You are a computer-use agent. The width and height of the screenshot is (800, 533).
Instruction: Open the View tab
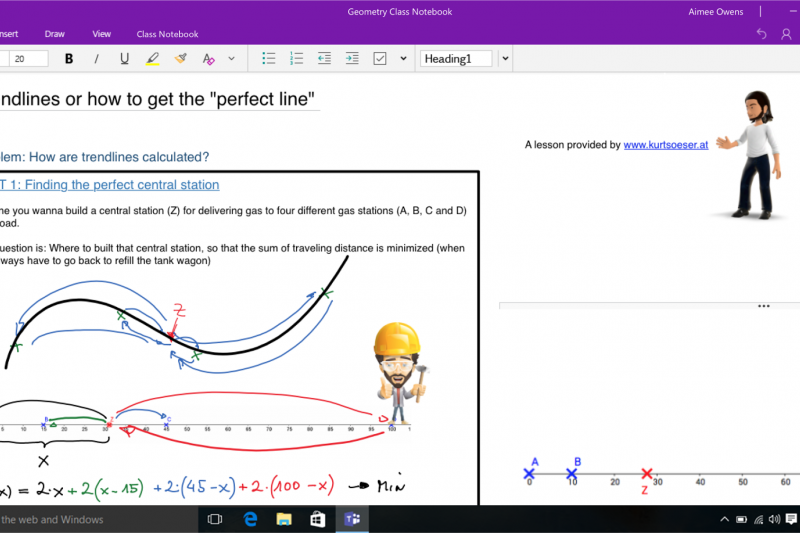pos(102,34)
